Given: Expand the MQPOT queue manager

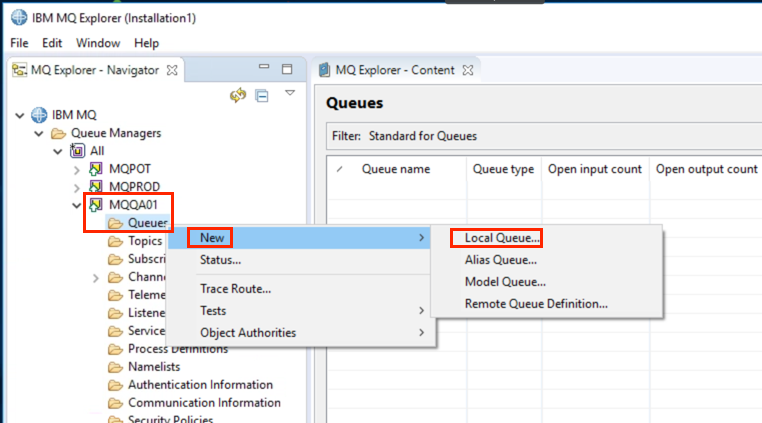Looking at the screenshot, I should click(77, 170).
